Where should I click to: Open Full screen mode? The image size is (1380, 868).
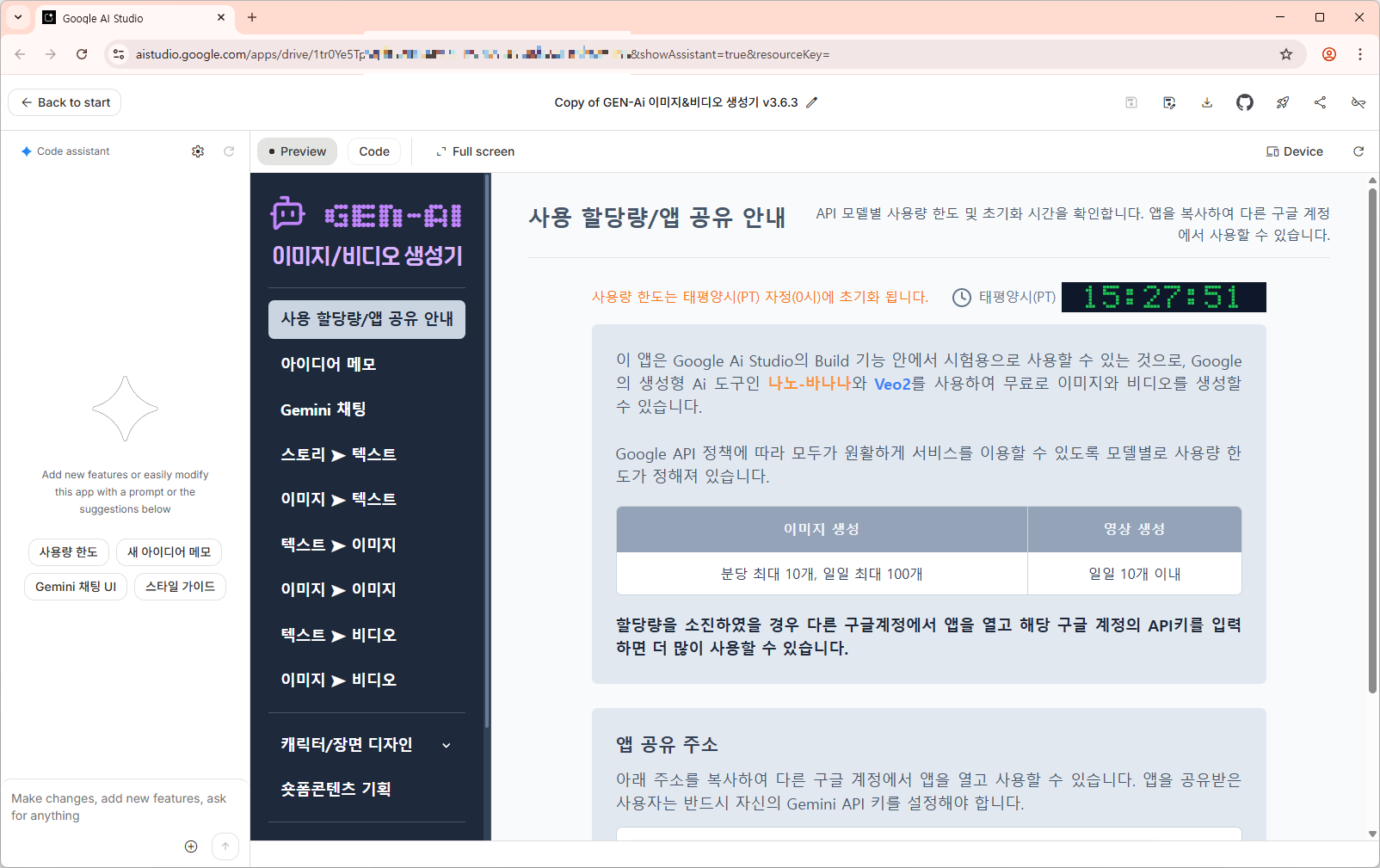tap(475, 151)
